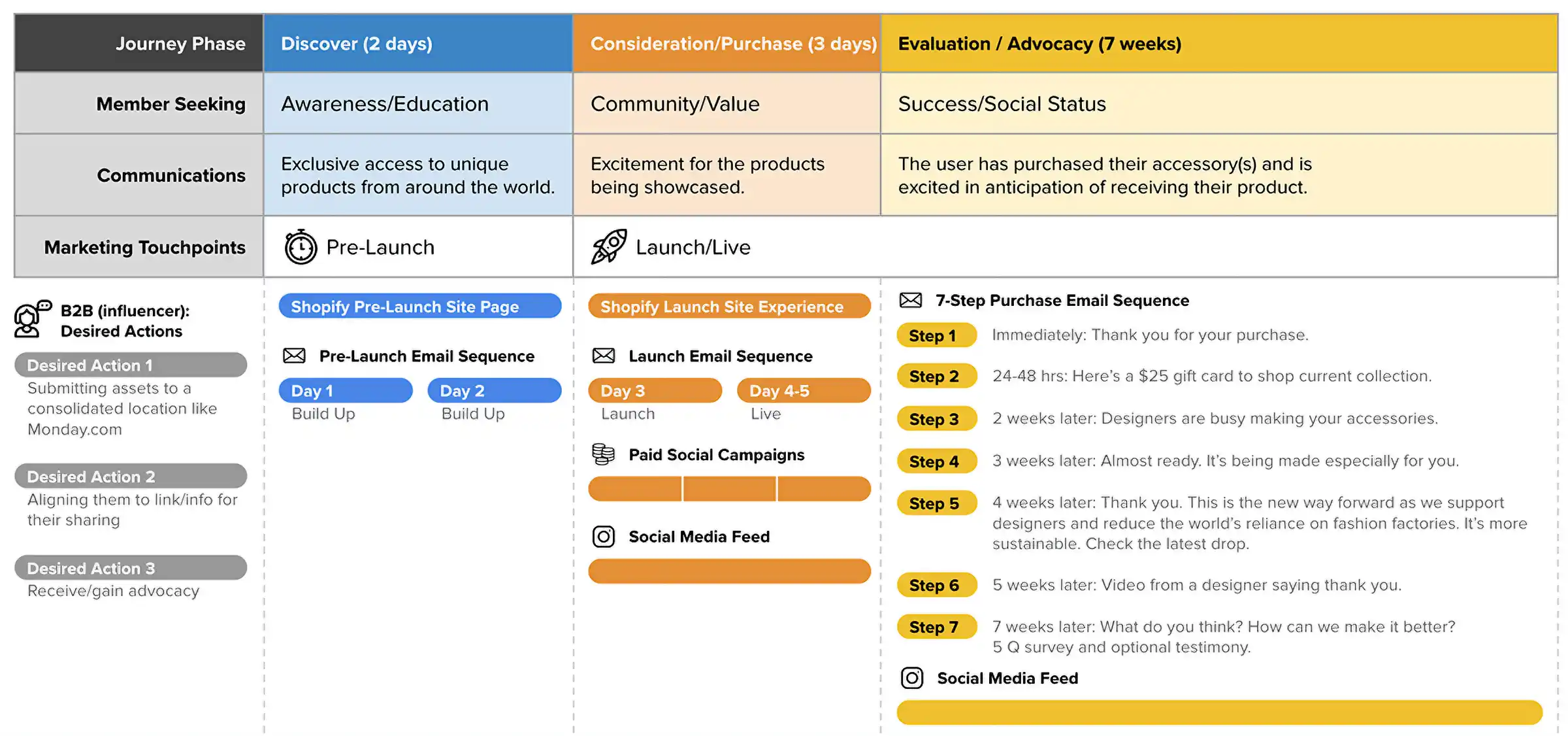Click Pre-Launch Email Sequence envelope icon

[x=294, y=356]
